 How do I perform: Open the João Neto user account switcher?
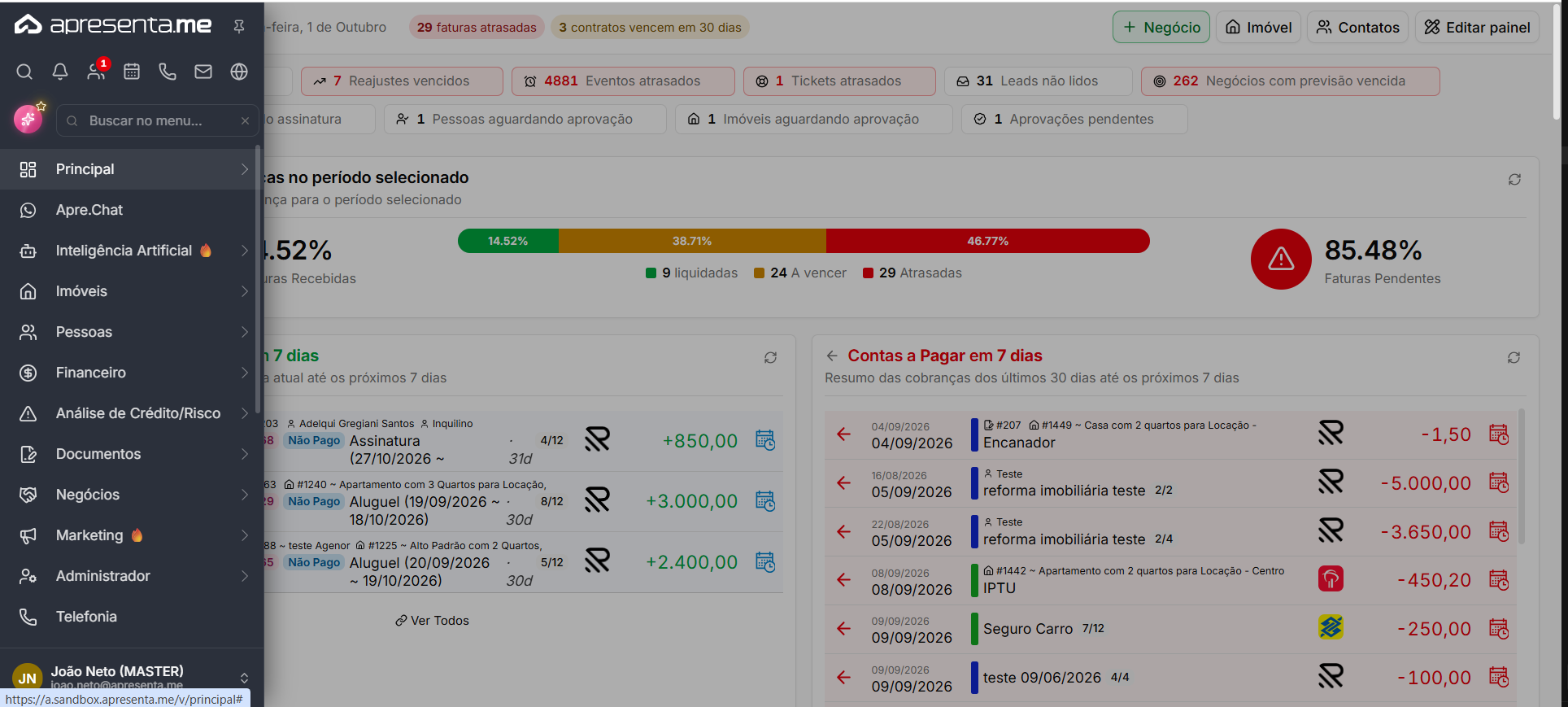pos(244,678)
